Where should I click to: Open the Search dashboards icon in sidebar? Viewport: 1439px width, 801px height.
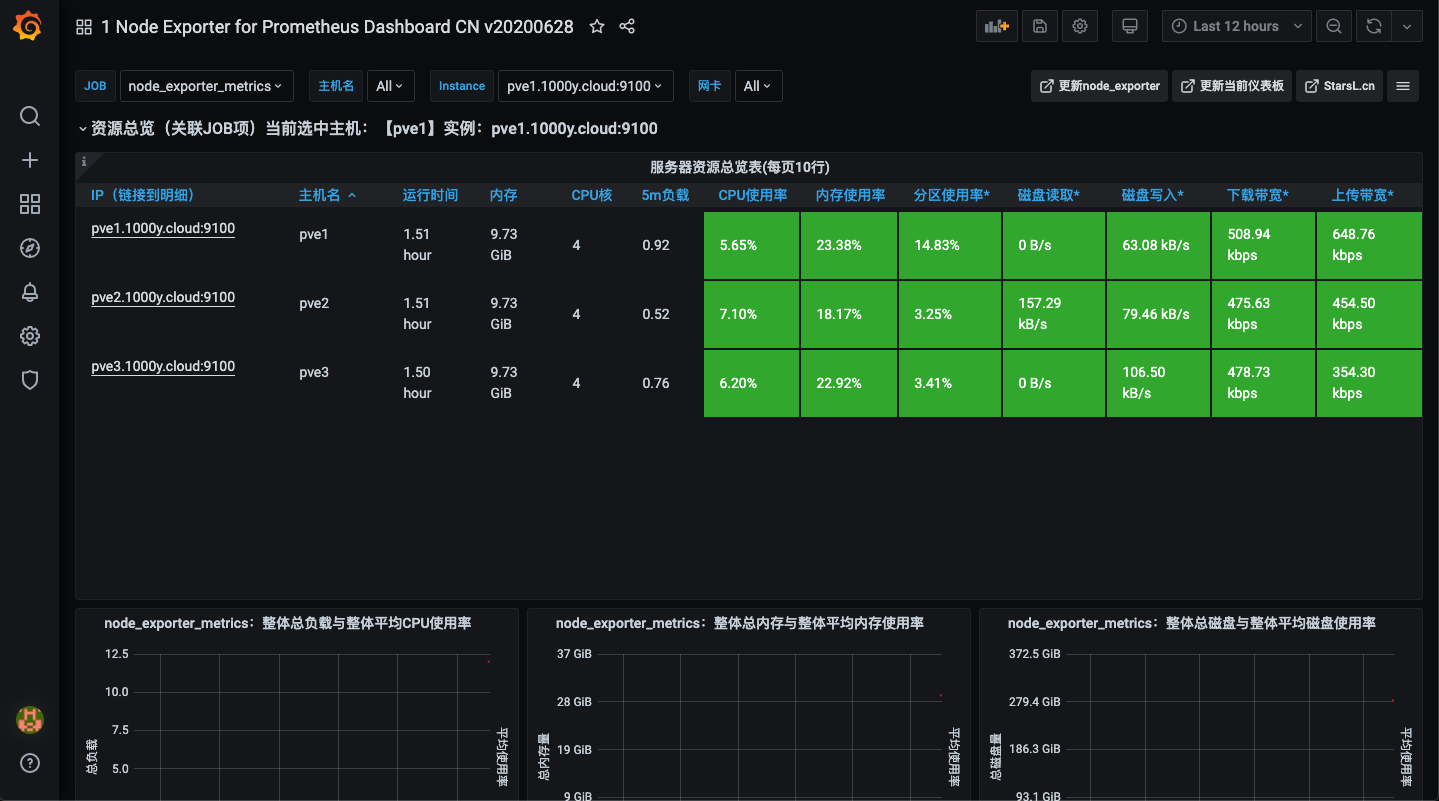coord(30,116)
